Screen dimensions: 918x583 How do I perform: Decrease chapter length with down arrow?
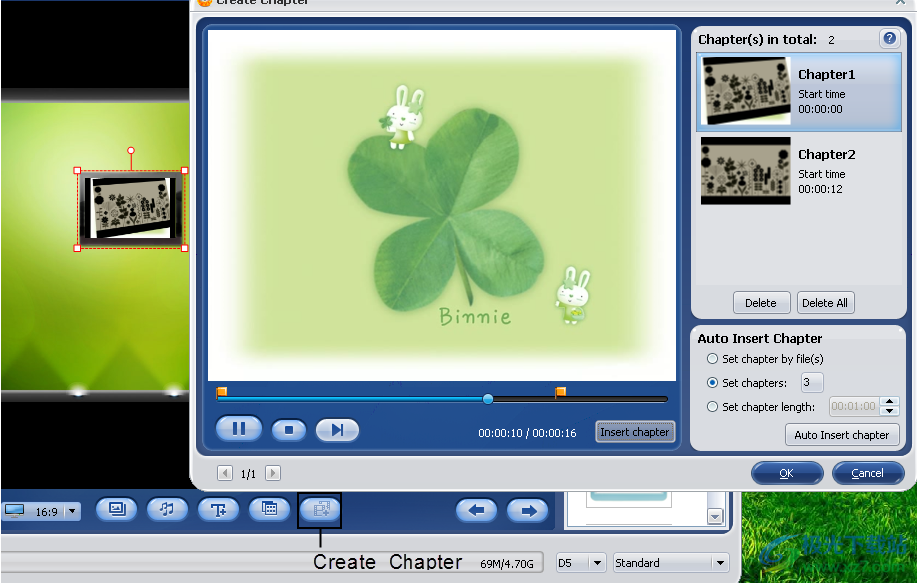[x=890, y=411]
